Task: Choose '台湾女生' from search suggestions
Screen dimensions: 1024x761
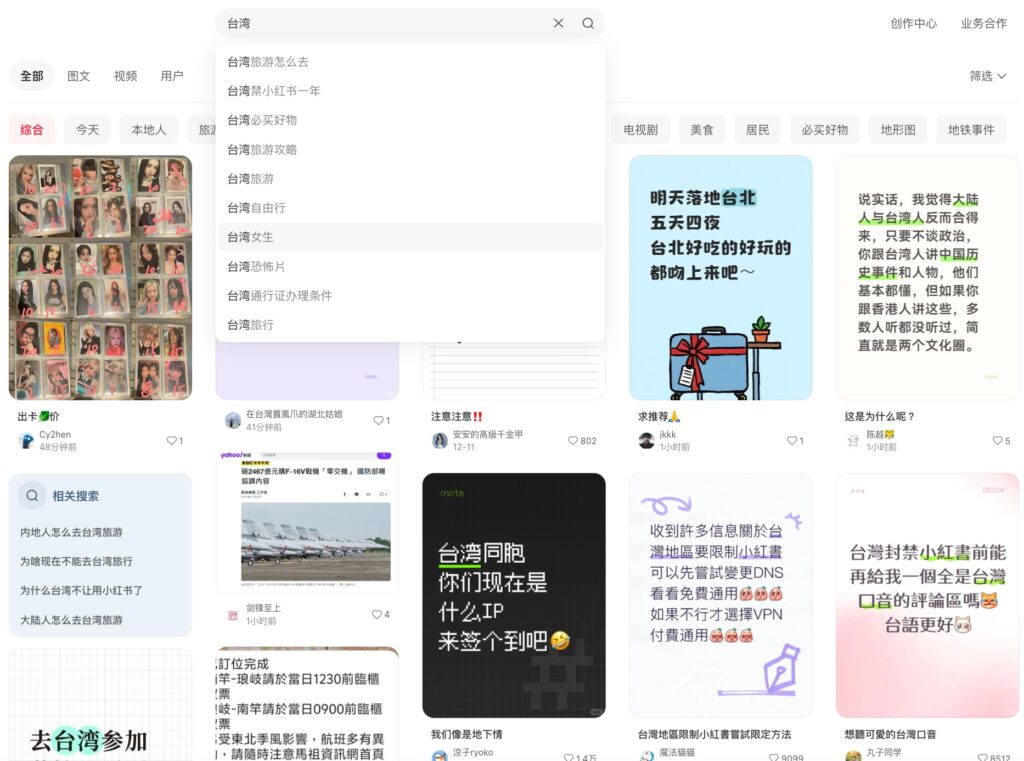Action: [x=250, y=237]
